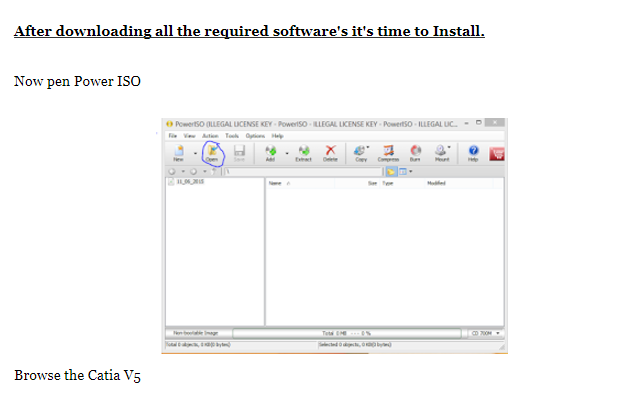This screenshot has height=407, width=620.
Task: Click the Copy disc toolbar icon
Action: [x=360, y=153]
